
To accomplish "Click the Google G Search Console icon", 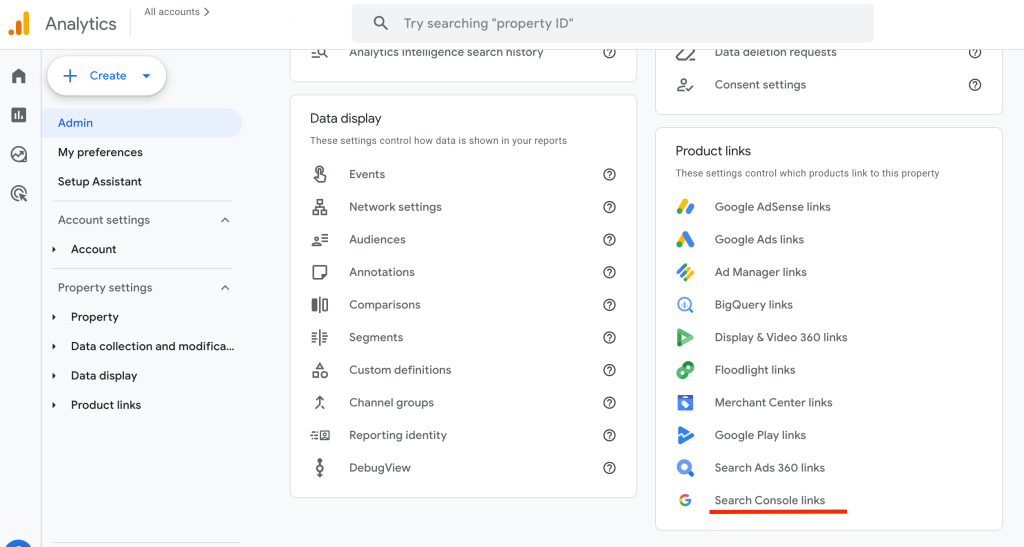I will (685, 501).
